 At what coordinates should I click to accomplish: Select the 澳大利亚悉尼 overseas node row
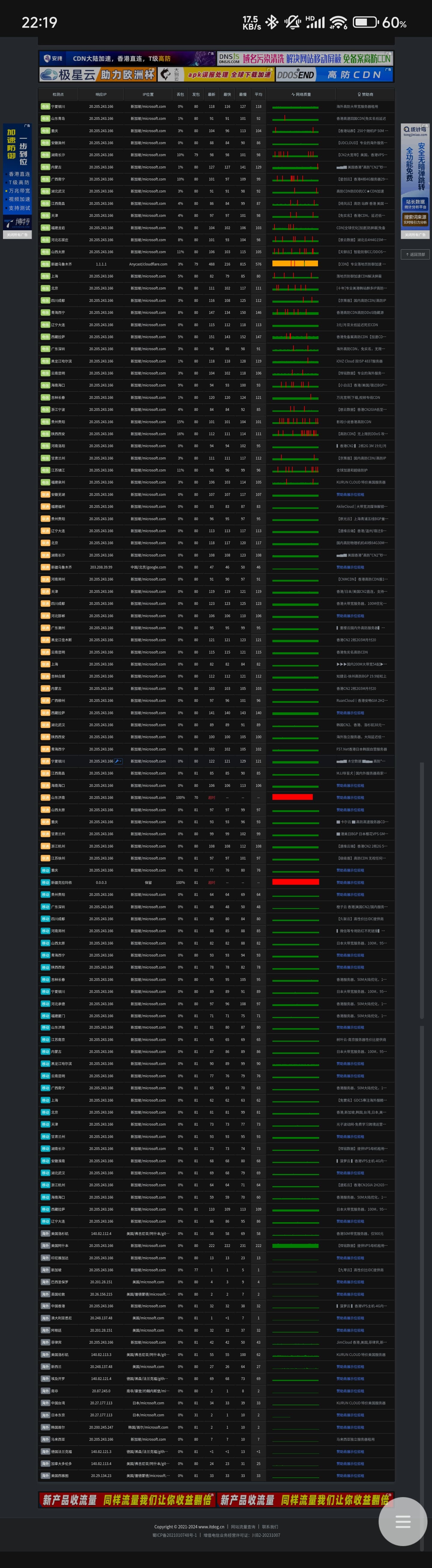click(x=216, y=1318)
